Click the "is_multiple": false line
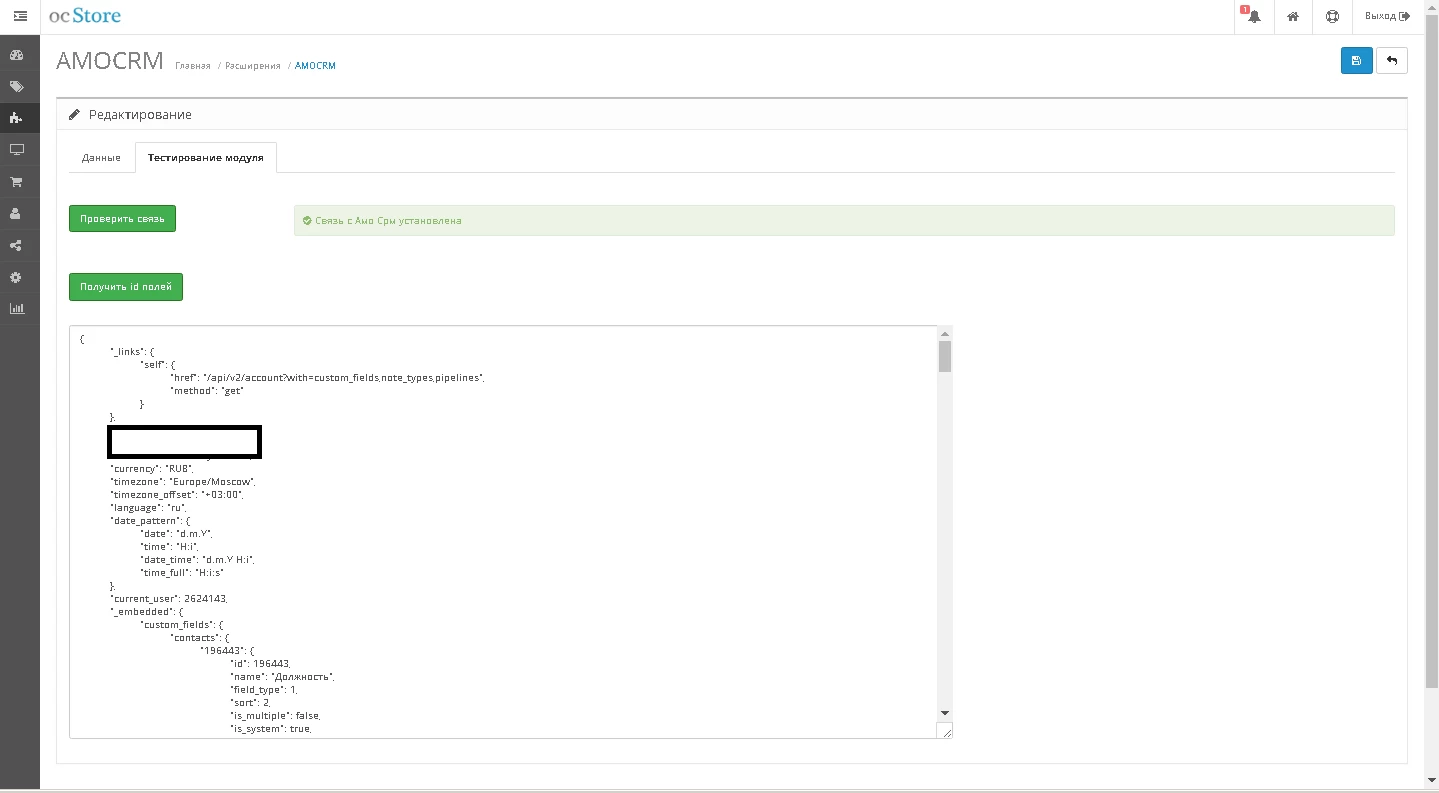 click(x=276, y=716)
